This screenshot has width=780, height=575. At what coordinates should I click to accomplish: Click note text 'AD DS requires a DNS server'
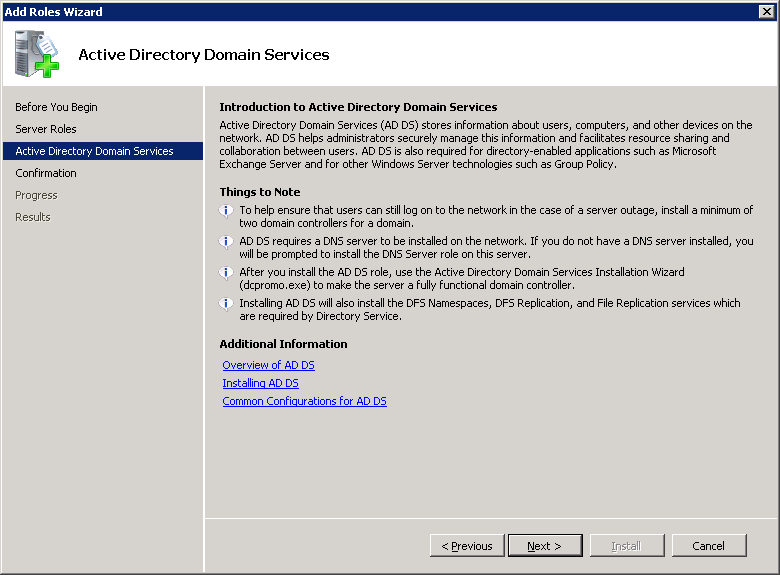[496, 247]
